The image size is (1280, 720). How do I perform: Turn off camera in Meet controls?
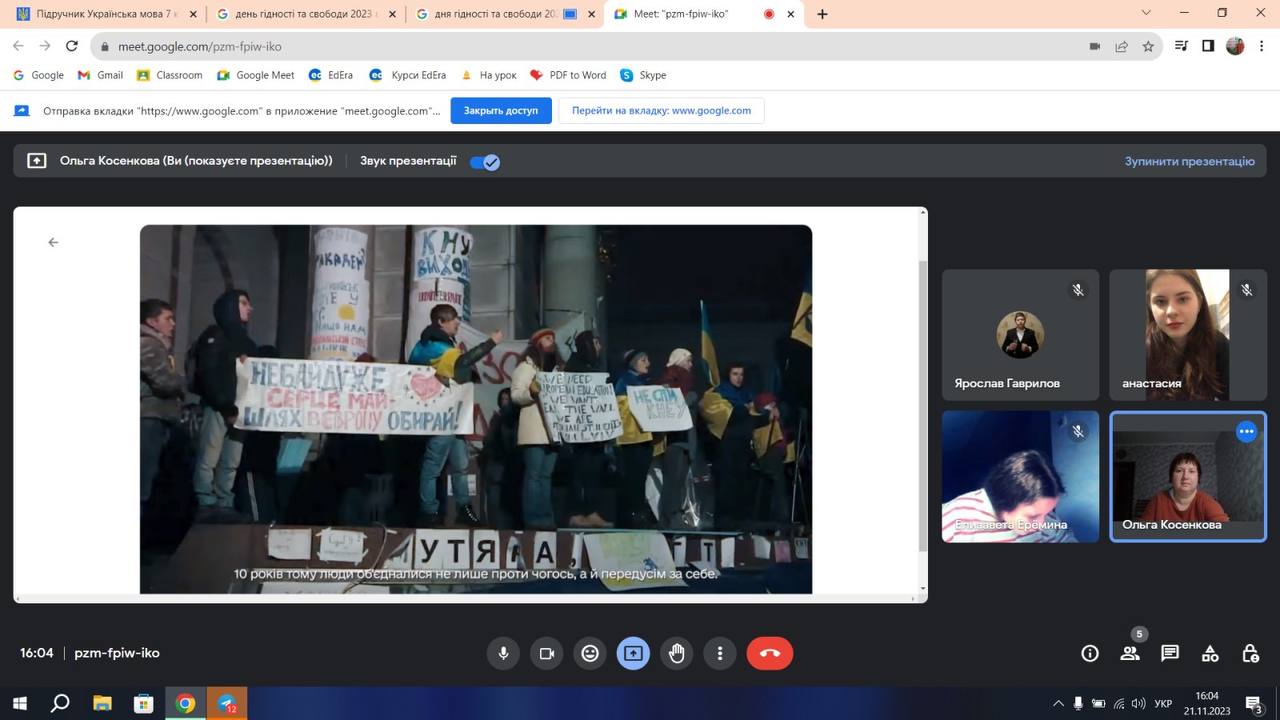[x=547, y=653]
